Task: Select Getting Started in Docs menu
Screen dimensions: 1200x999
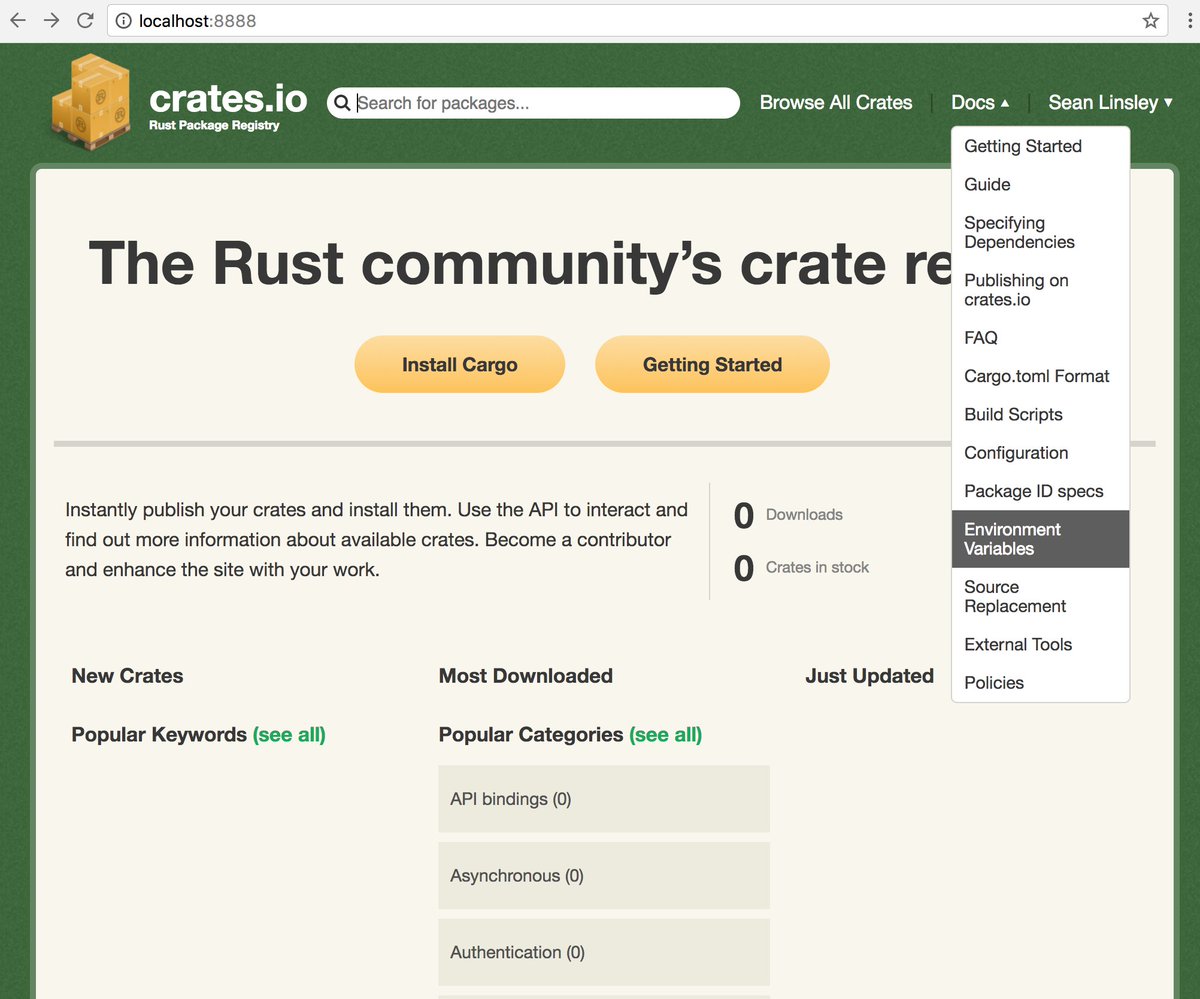Action: (1040, 146)
